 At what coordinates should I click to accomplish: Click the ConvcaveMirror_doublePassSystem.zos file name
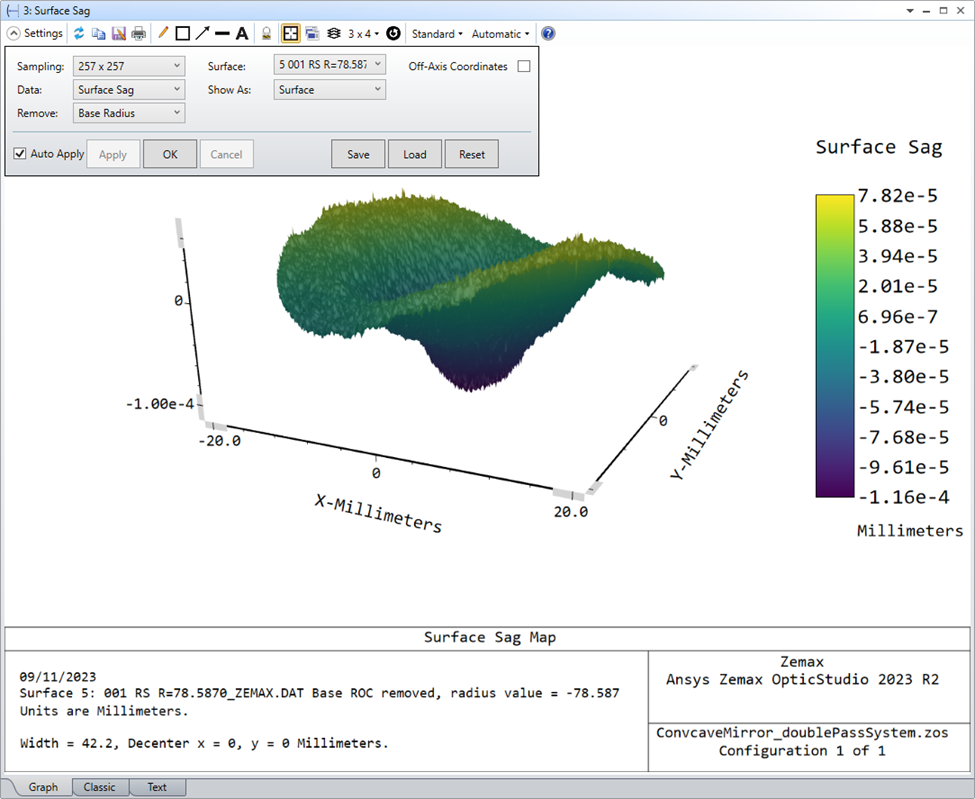point(802,732)
